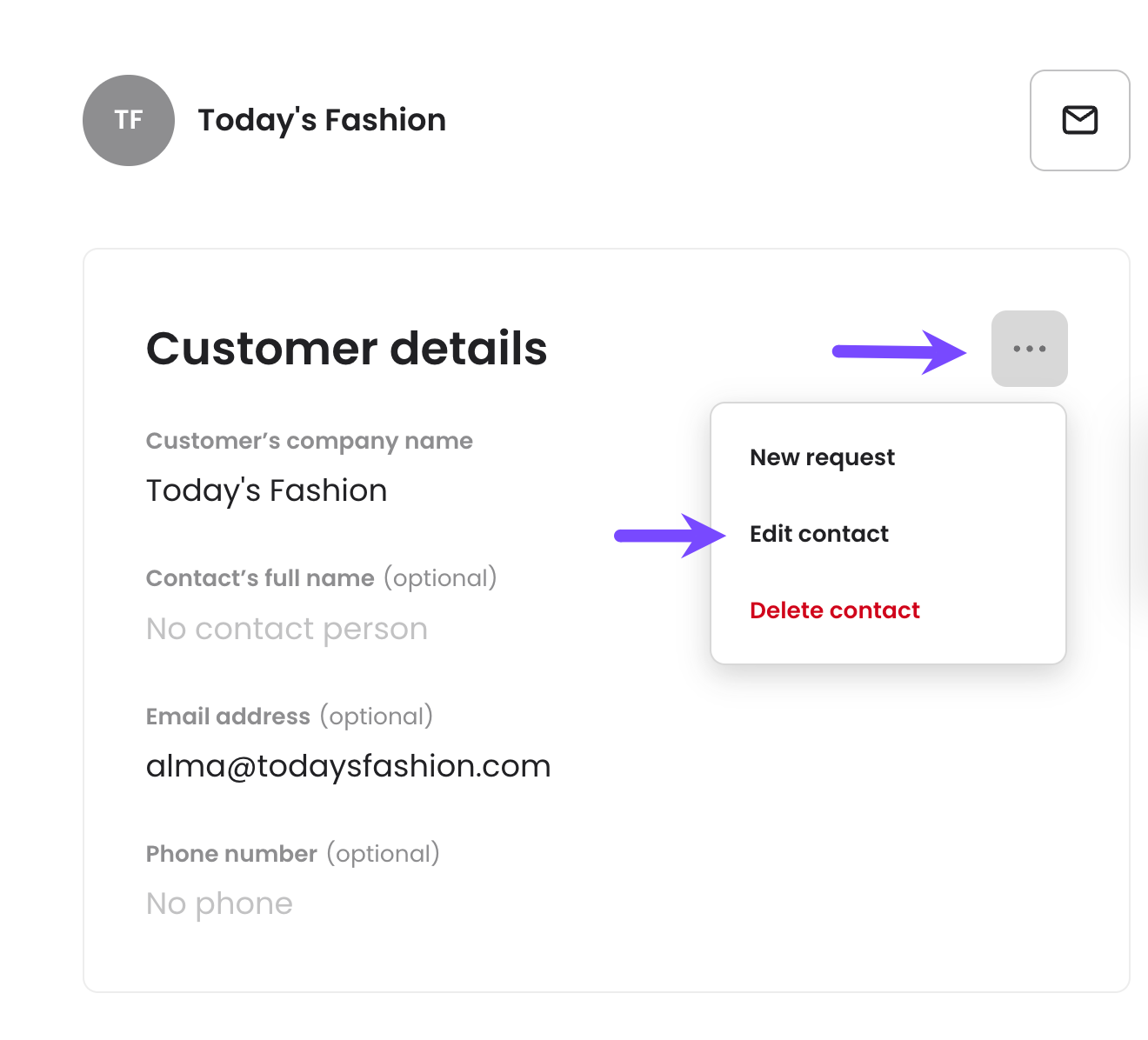This screenshot has height=1040, width=1148.
Task: Click the Customer's company name label
Action: tap(310, 441)
